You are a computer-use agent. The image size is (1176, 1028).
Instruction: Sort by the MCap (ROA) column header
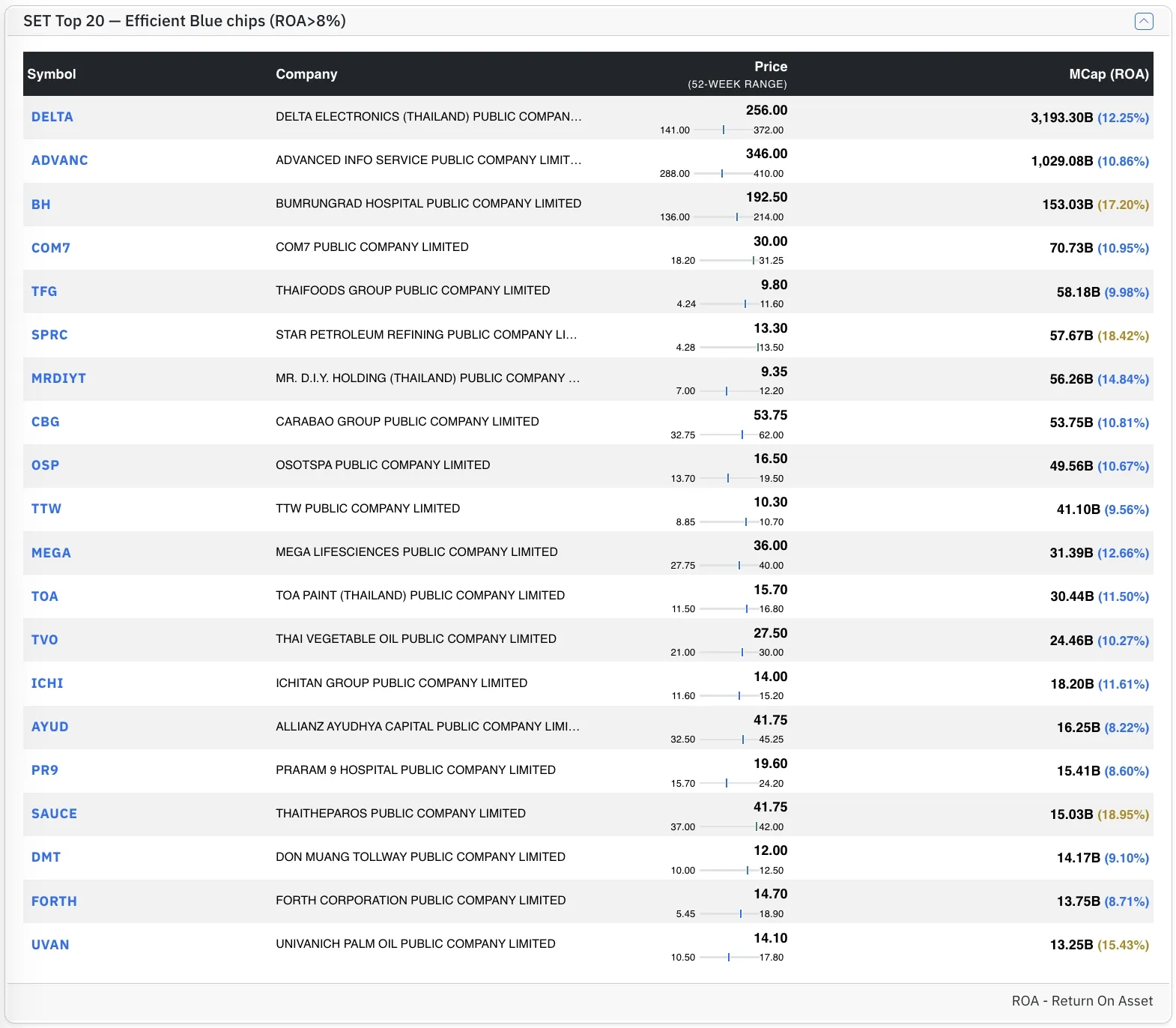1109,74
